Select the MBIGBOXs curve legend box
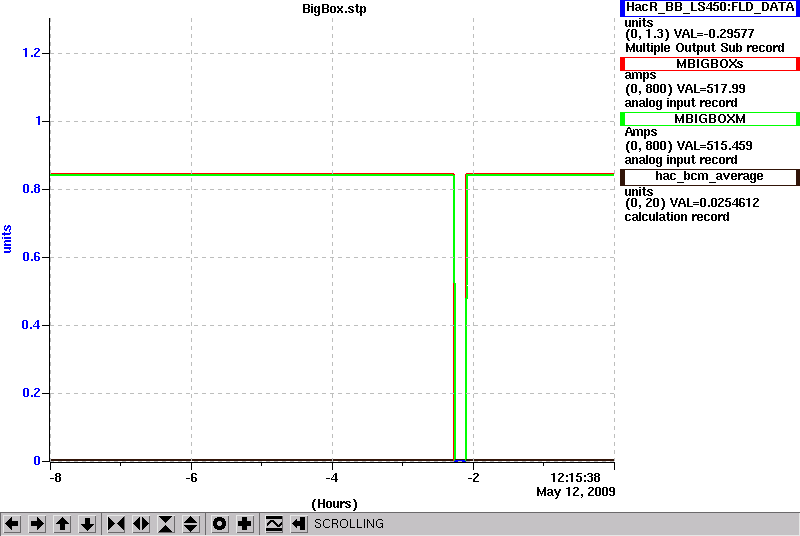 (x=710, y=64)
